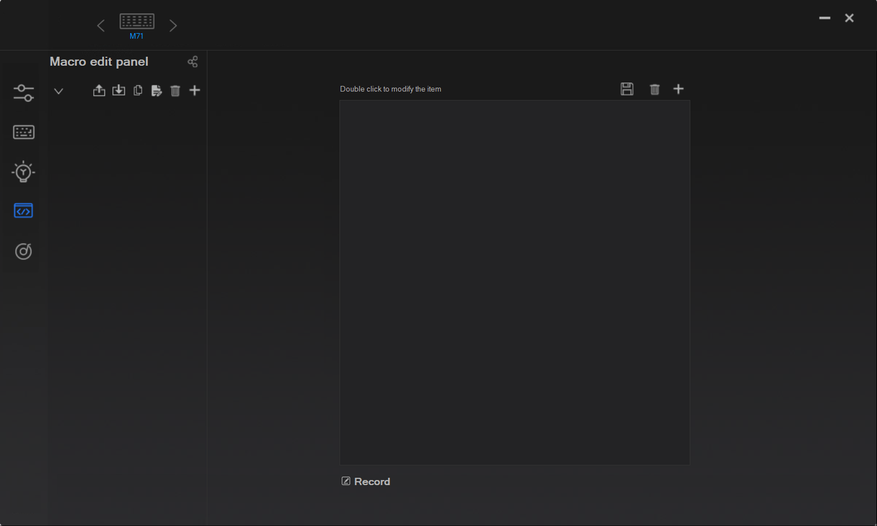Add new macro with left panel plus
This screenshot has width=877, height=526.
click(x=195, y=90)
